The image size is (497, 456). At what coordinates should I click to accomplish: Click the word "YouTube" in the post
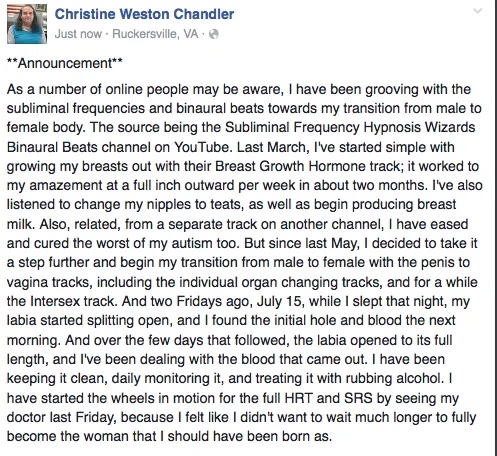[x=203, y=147]
